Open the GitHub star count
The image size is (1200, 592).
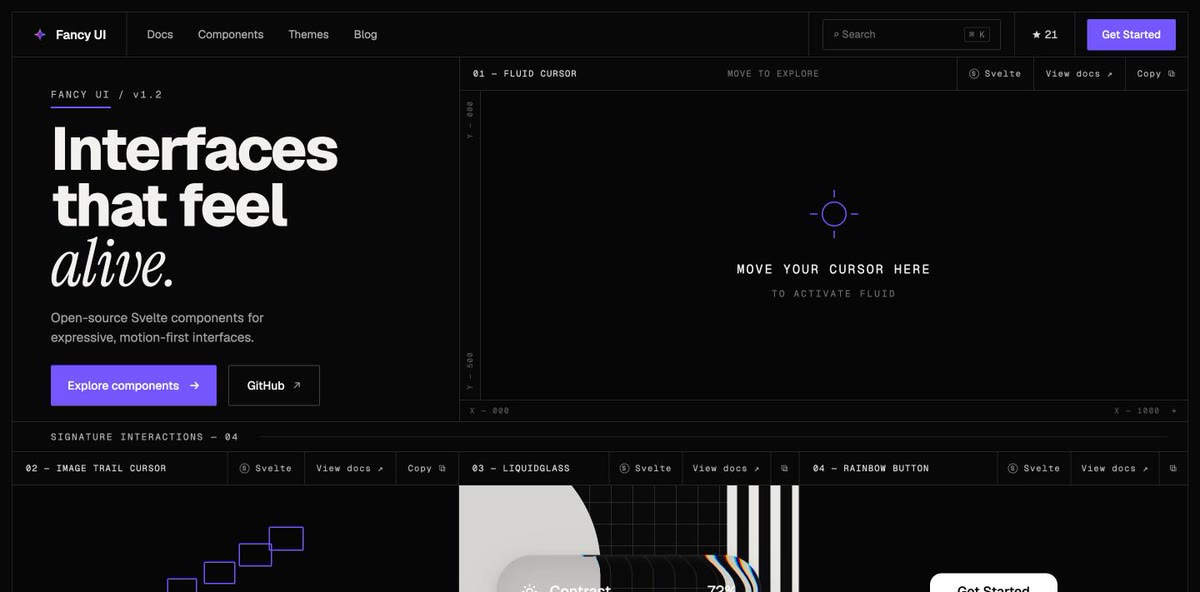point(1045,35)
